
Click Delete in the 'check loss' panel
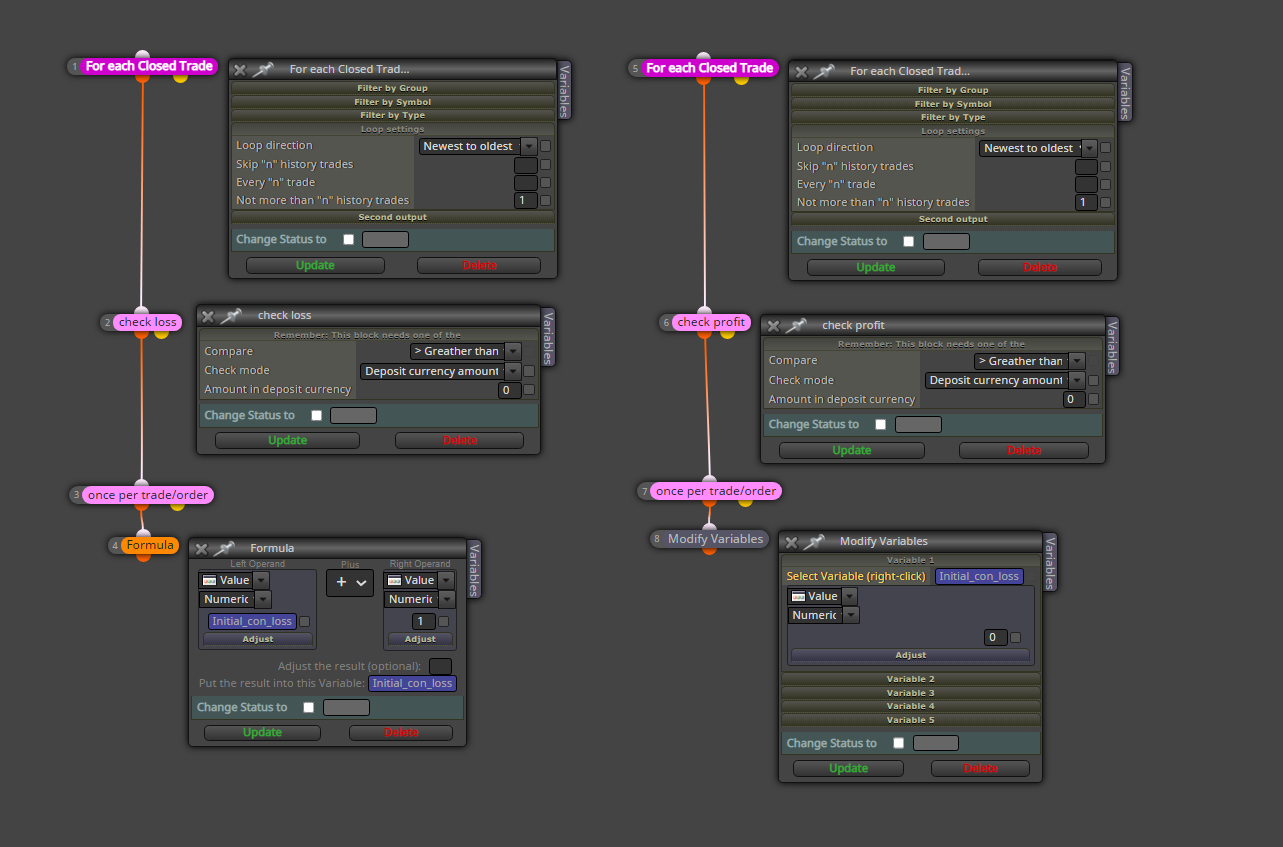(459, 440)
